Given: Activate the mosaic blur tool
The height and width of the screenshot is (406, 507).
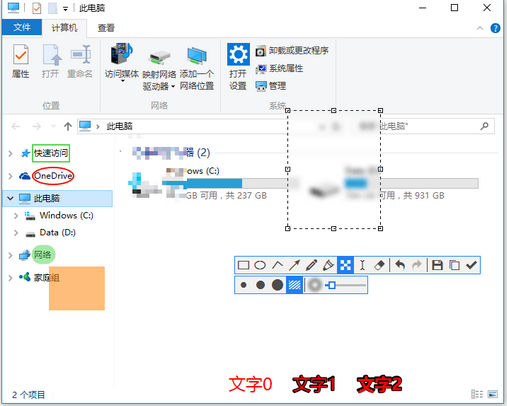Looking at the screenshot, I should (345, 265).
